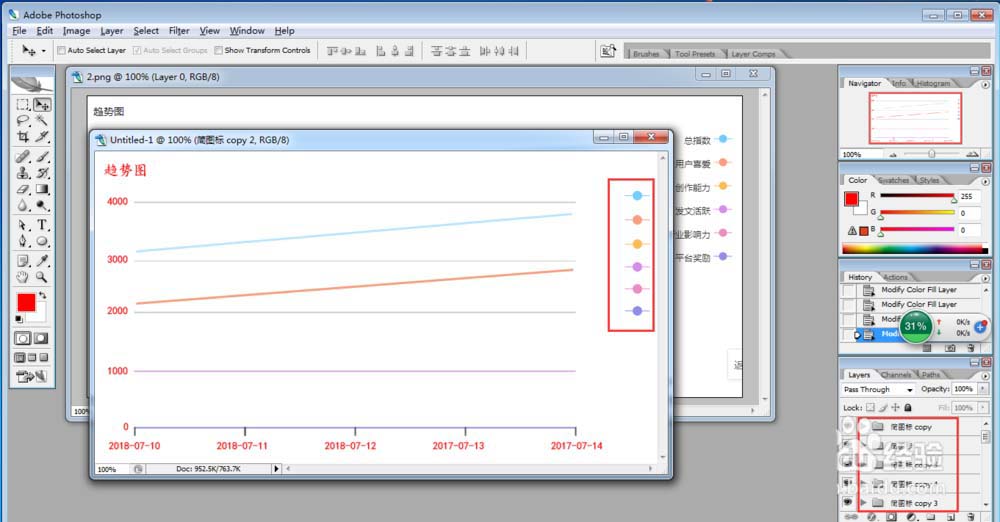Pick the Horizontal Type tool

coord(42,224)
